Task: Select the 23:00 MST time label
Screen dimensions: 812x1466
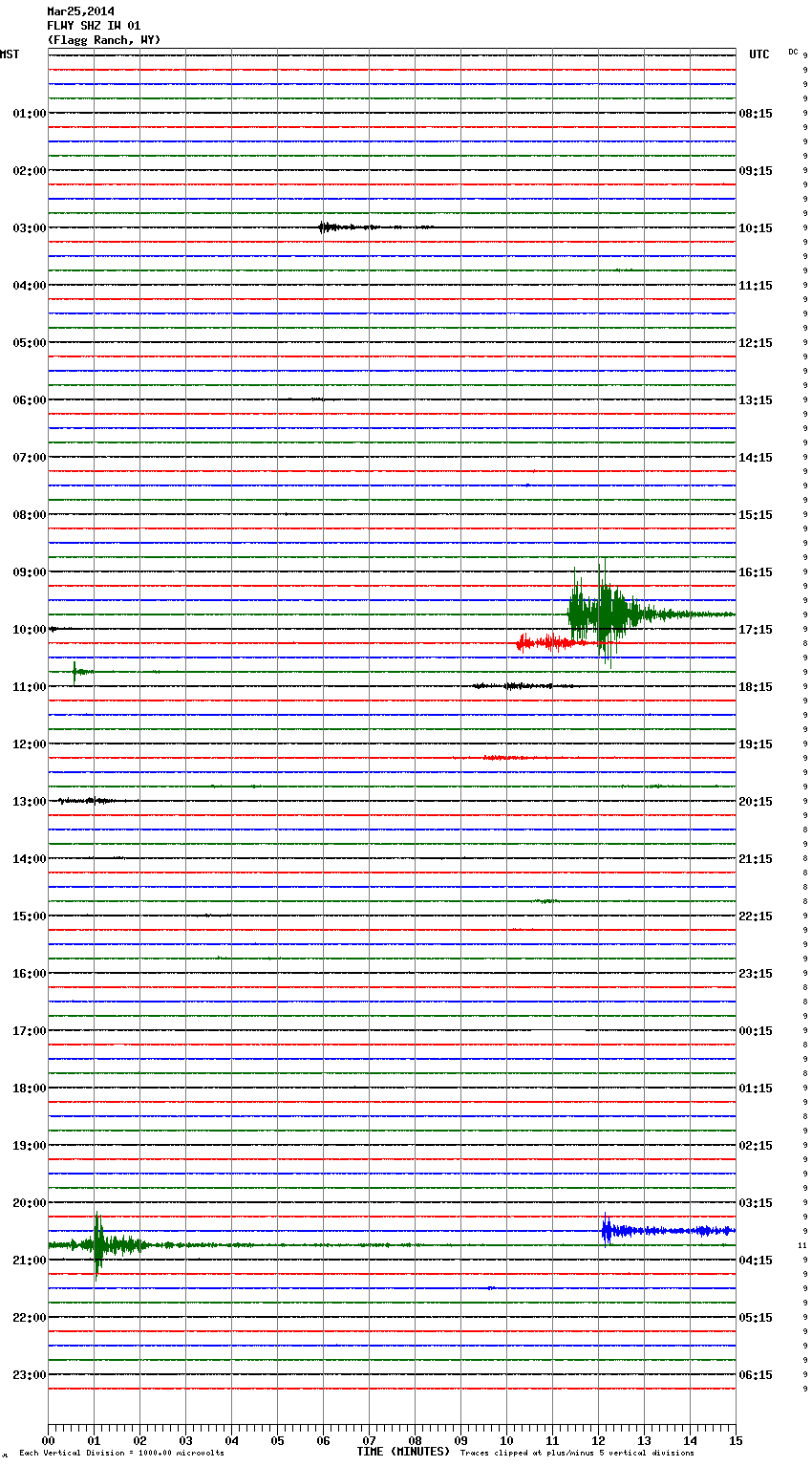Action: [30, 1375]
